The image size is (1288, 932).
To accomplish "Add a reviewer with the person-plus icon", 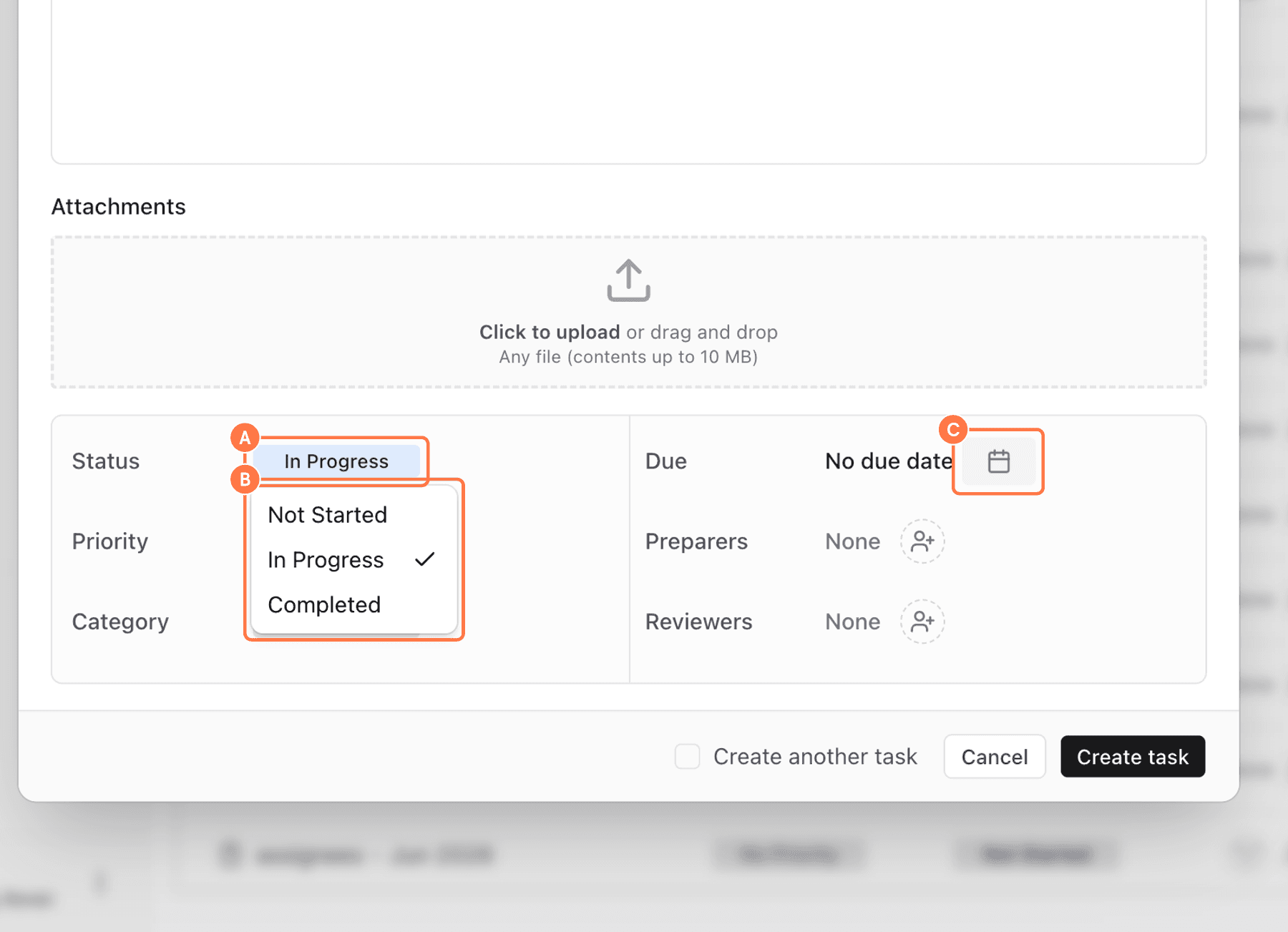I will 922,622.
